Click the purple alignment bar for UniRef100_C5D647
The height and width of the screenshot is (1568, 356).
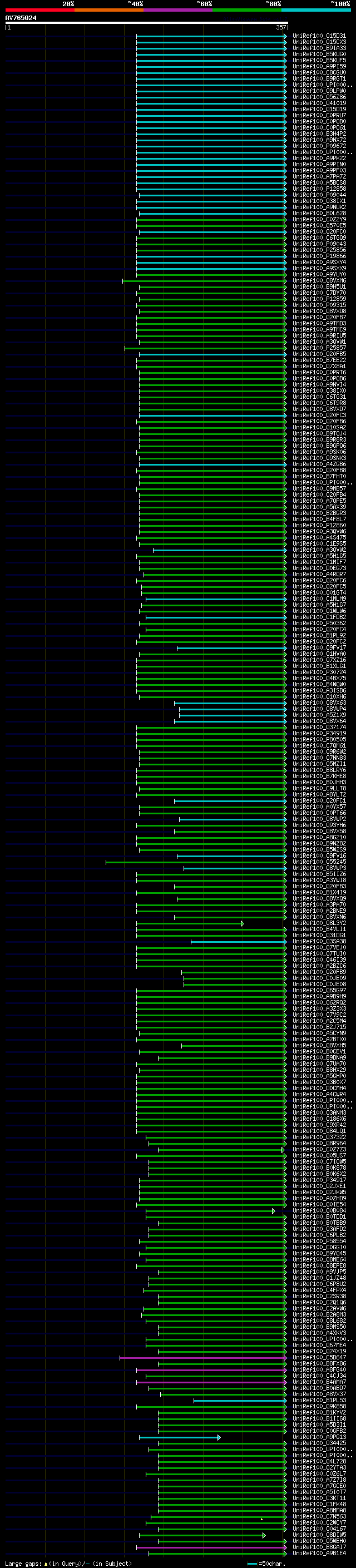click(x=203, y=1357)
